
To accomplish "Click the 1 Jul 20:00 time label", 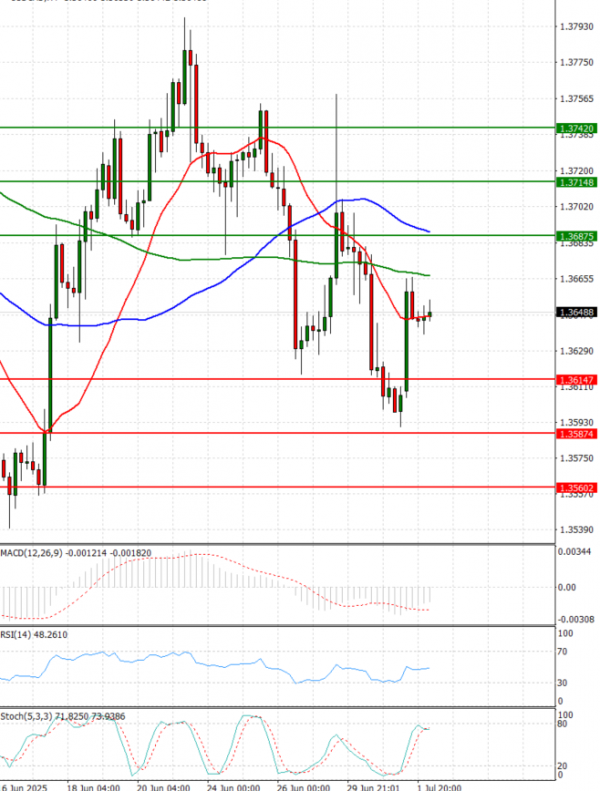I will pyautogui.click(x=439, y=787).
